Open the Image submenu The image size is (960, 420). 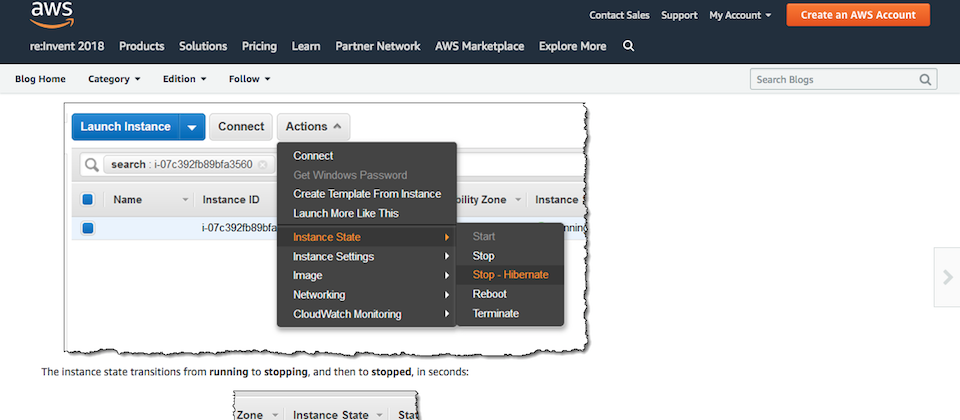367,276
